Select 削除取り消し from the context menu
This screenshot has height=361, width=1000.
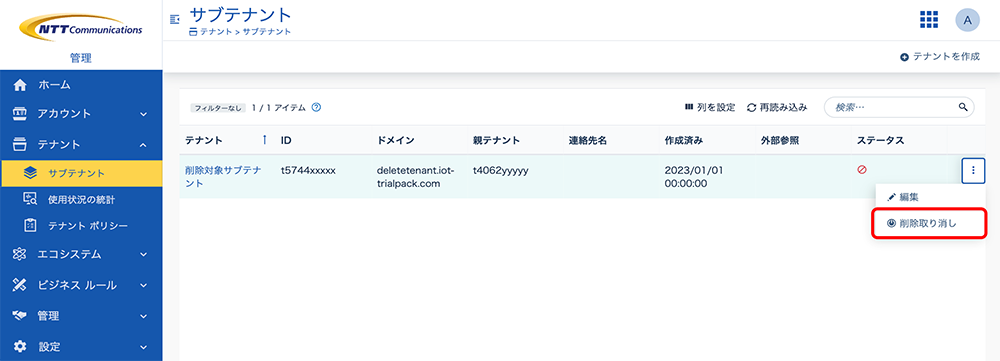929,223
